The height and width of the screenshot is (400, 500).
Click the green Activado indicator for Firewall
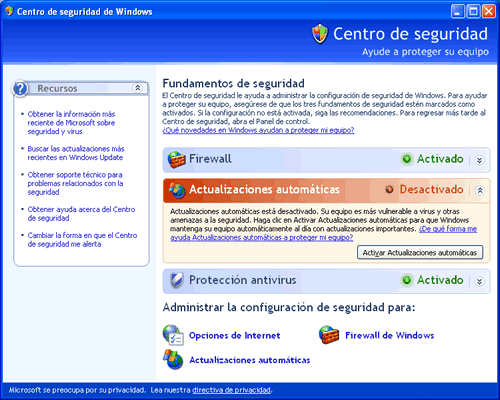[x=406, y=159]
